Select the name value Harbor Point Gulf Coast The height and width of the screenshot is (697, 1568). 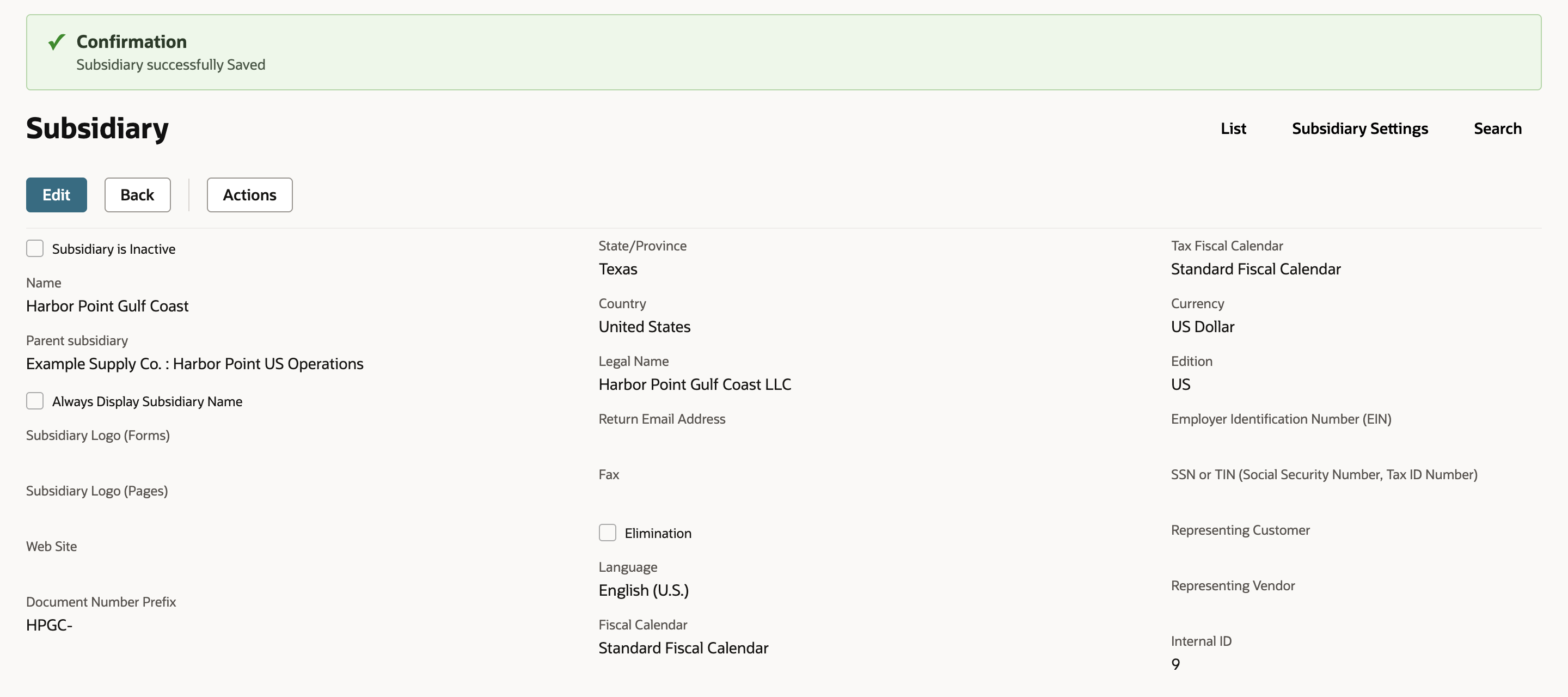pos(107,305)
